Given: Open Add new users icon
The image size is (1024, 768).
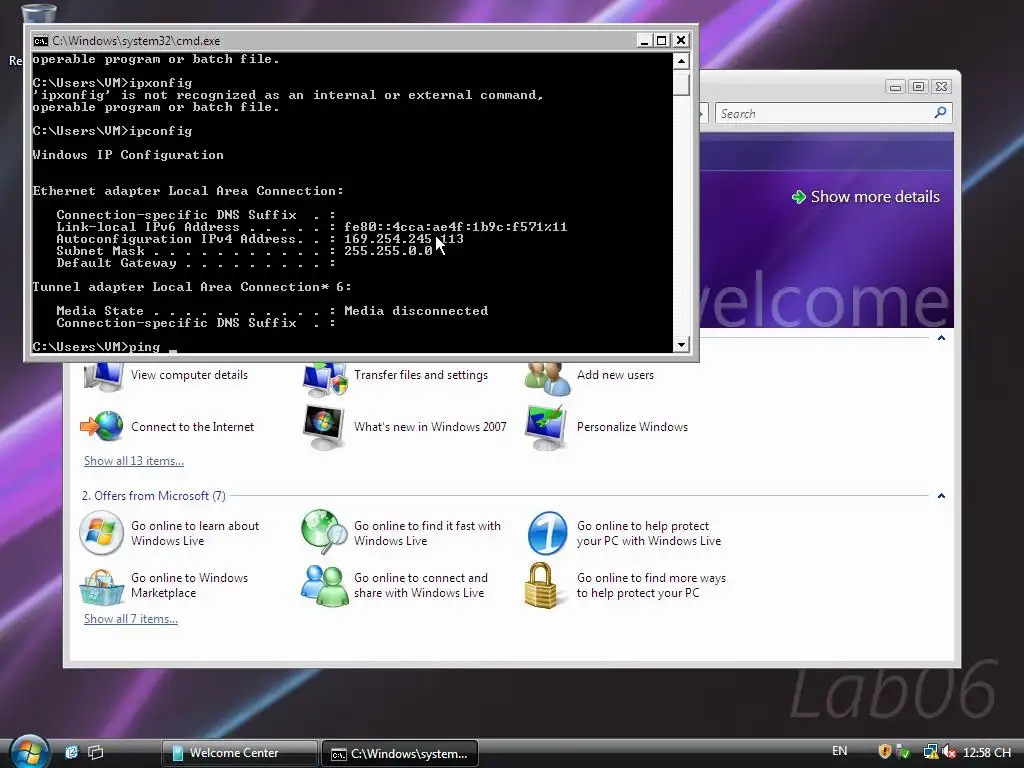Looking at the screenshot, I should click(547, 378).
